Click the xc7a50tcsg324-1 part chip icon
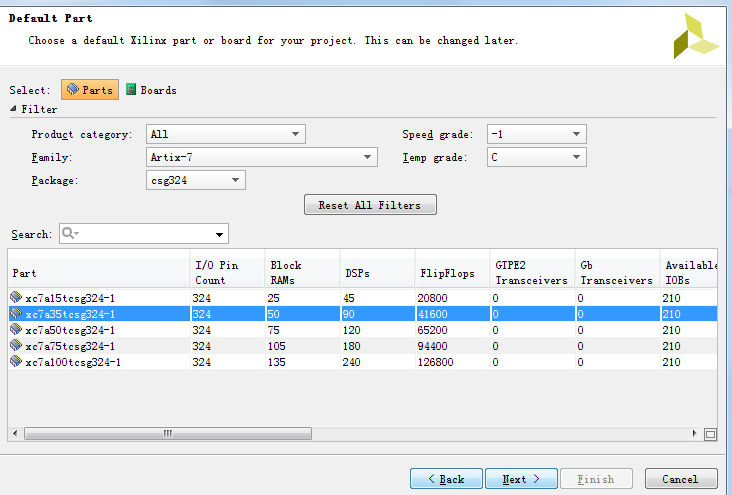 (16, 330)
